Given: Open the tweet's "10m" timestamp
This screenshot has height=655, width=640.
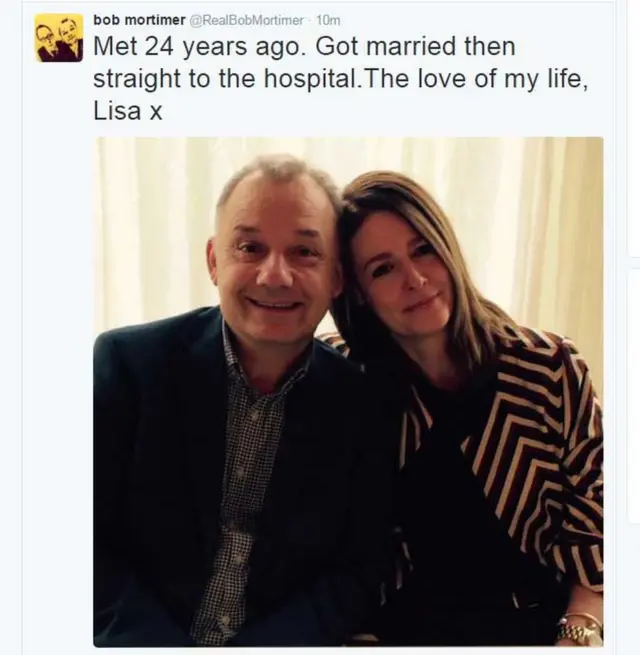Looking at the screenshot, I should click(328, 19).
